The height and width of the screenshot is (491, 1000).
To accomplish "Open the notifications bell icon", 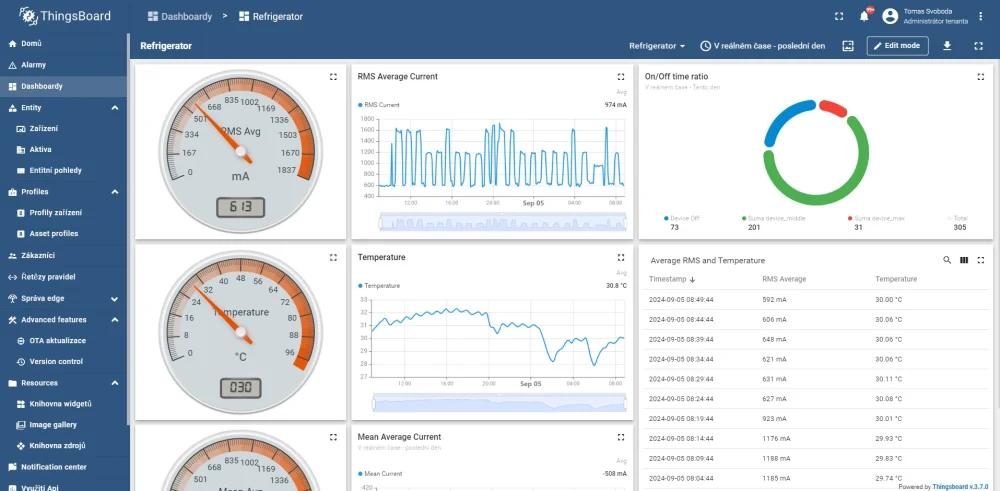I will point(864,17).
